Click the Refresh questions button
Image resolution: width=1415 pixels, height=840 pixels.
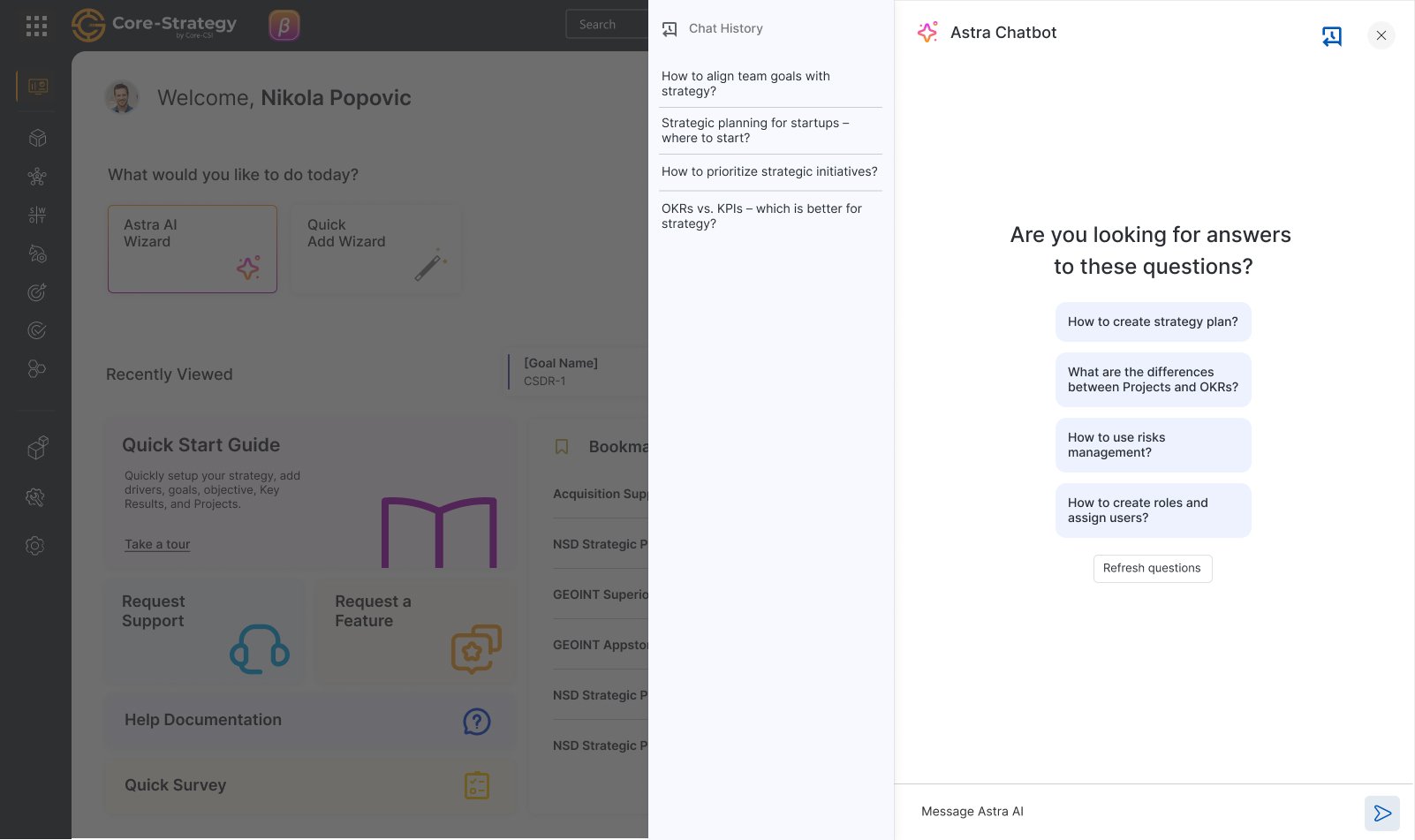[x=1153, y=569]
